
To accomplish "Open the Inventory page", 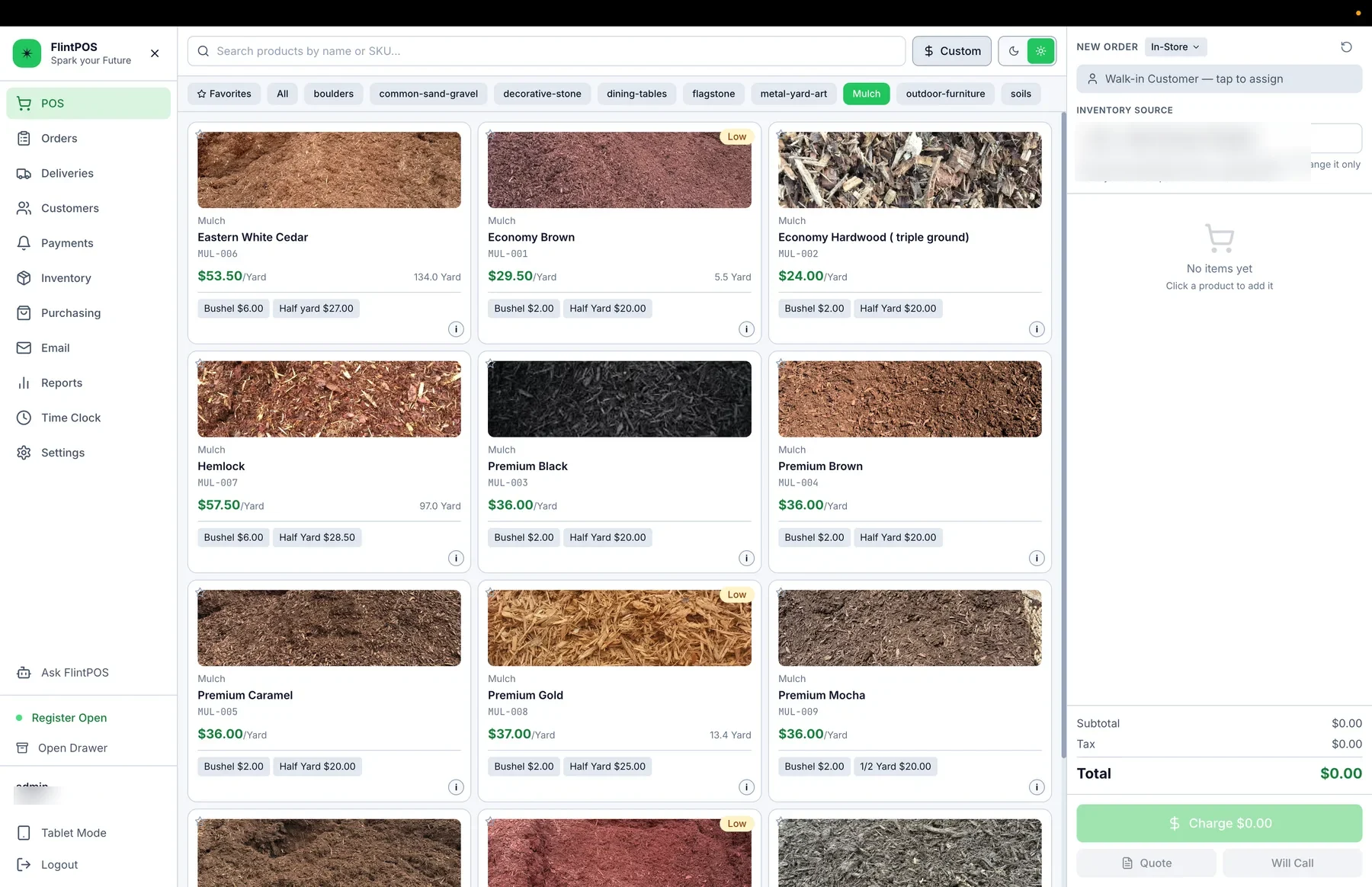I will (x=88, y=278).
